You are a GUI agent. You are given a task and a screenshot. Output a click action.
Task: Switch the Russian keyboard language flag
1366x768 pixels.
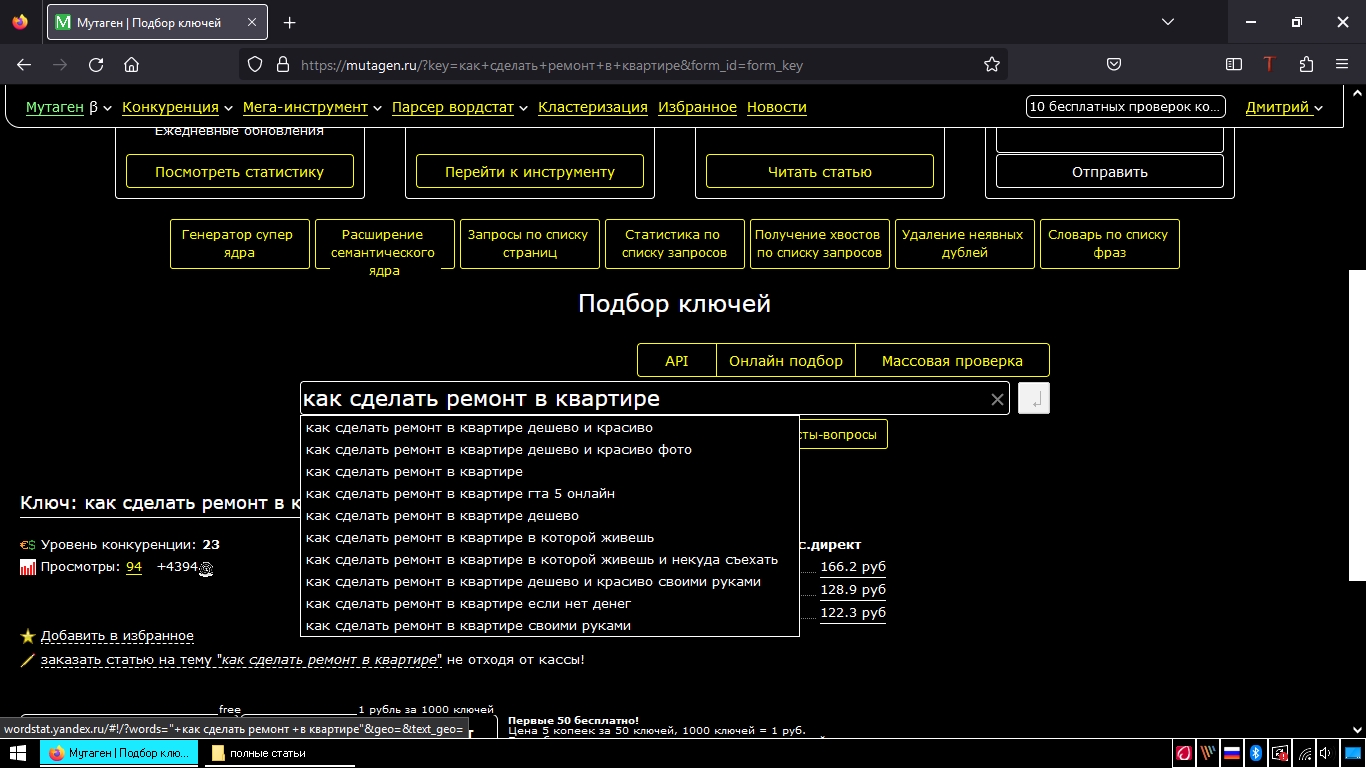[x=1232, y=753]
